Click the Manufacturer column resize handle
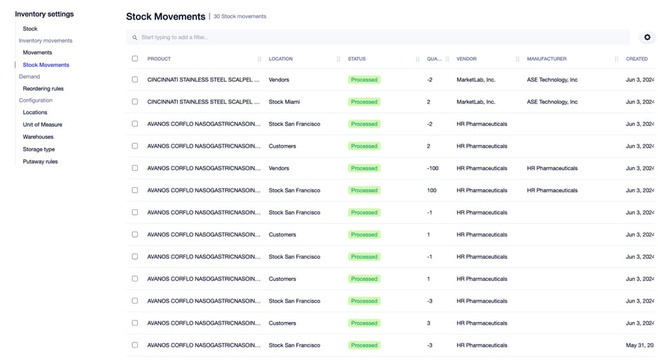 click(616, 59)
